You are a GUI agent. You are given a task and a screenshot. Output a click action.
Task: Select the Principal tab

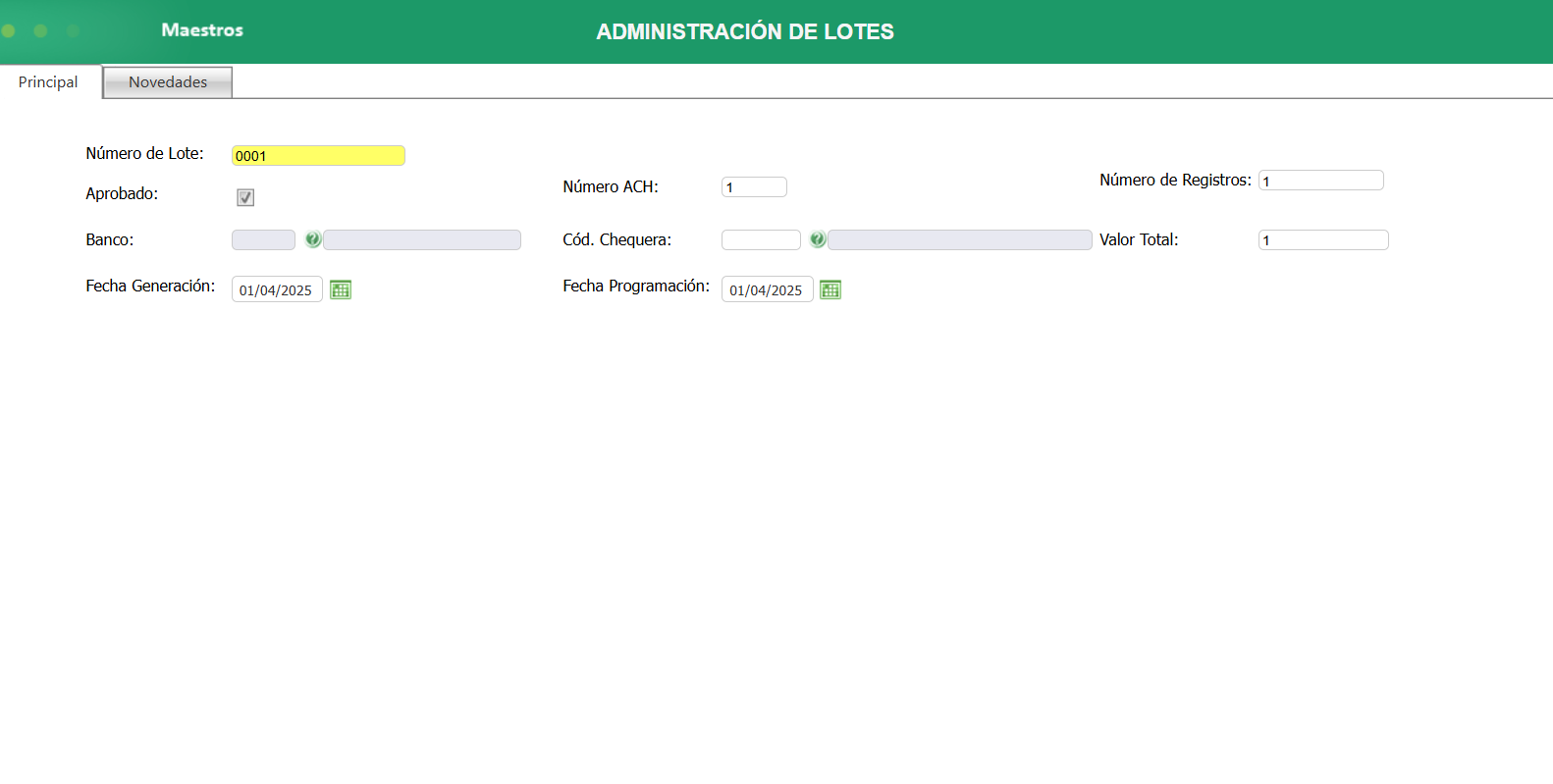point(48,82)
